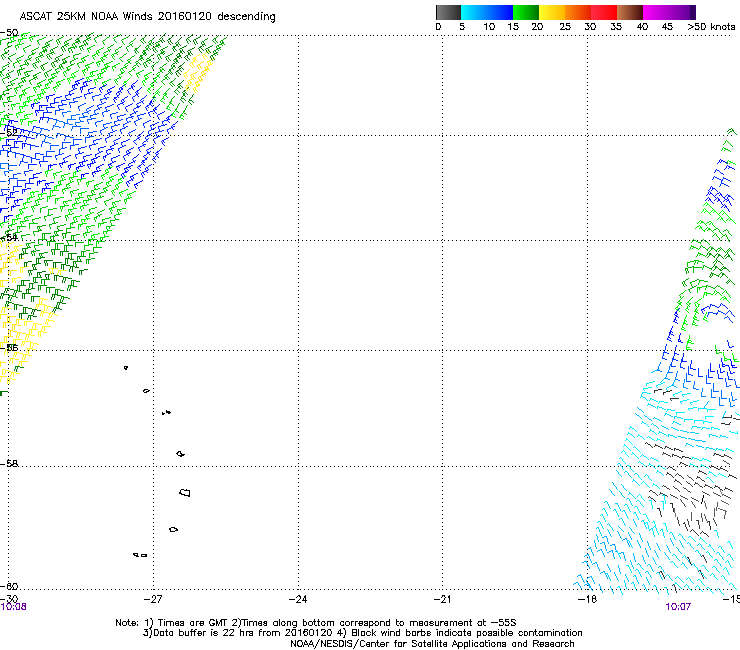The height and width of the screenshot is (650, 740).
Task: Click the '45' legend label under color bar
Action: 667,27
